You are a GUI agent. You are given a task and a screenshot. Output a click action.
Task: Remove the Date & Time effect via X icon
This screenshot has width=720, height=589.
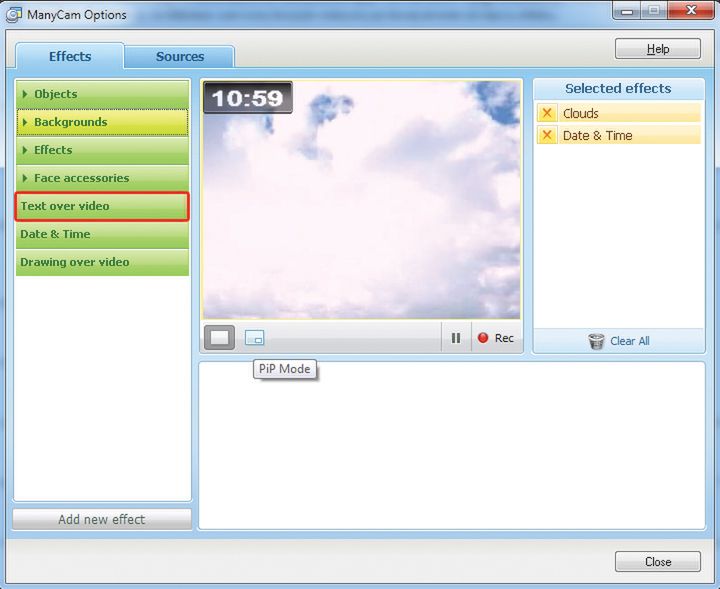(546, 135)
